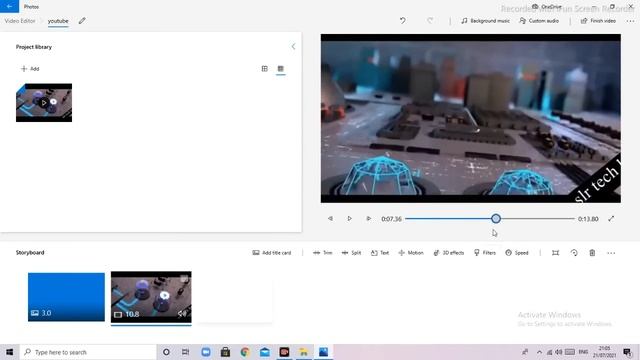Select the 10.8 second video clip

pos(151,297)
